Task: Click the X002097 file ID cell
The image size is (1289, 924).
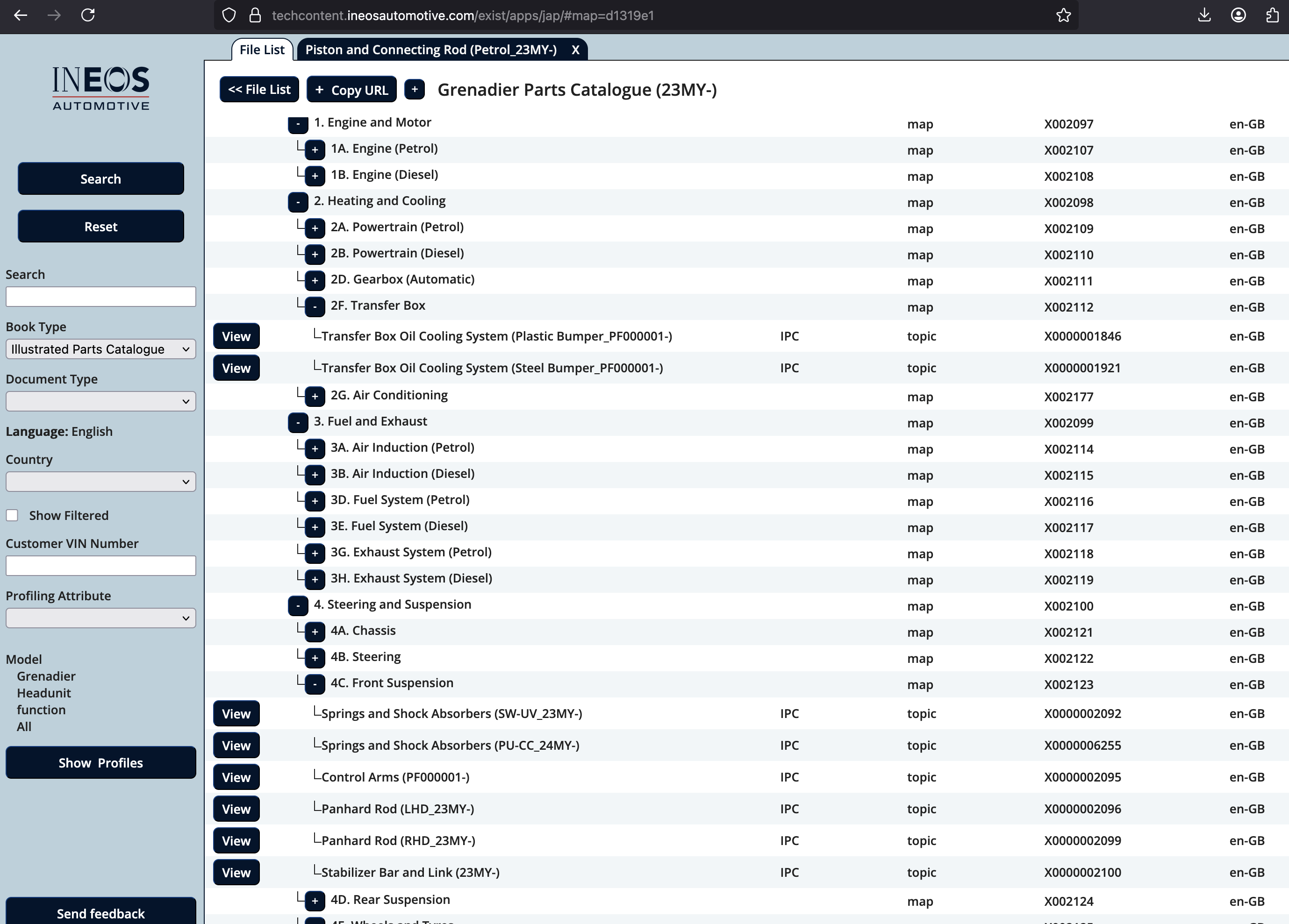Action: click(x=1068, y=124)
